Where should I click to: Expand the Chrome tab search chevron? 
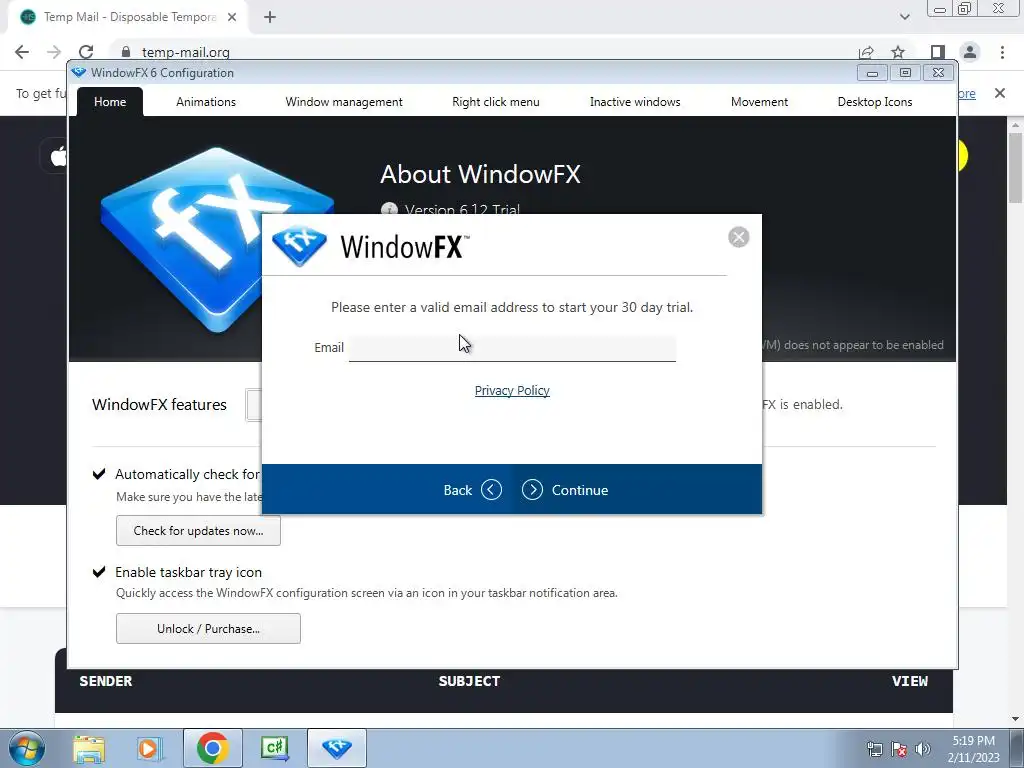click(x=904, y=17)
